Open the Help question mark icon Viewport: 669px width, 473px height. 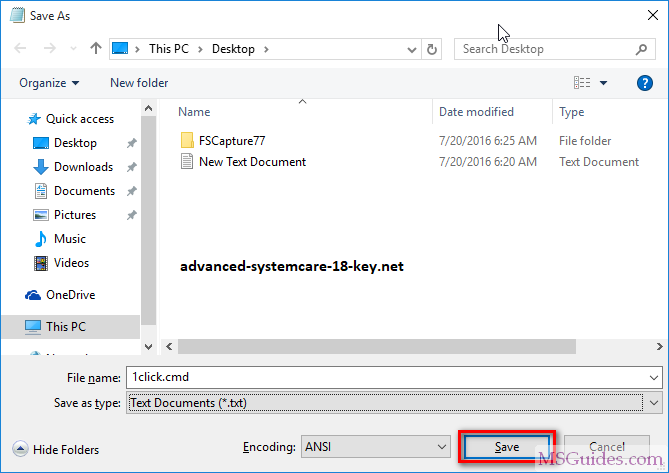(645, 83)
